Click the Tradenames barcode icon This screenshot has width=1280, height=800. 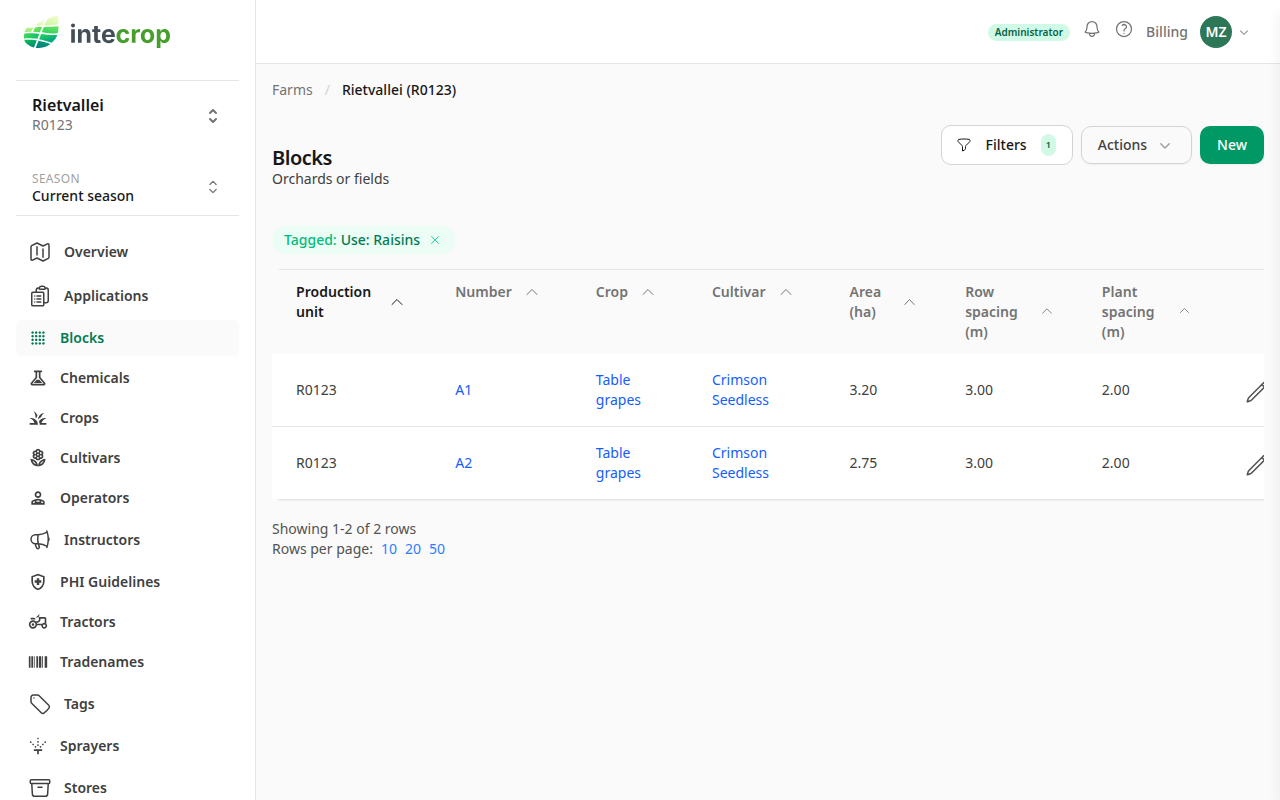coord(38,662)
